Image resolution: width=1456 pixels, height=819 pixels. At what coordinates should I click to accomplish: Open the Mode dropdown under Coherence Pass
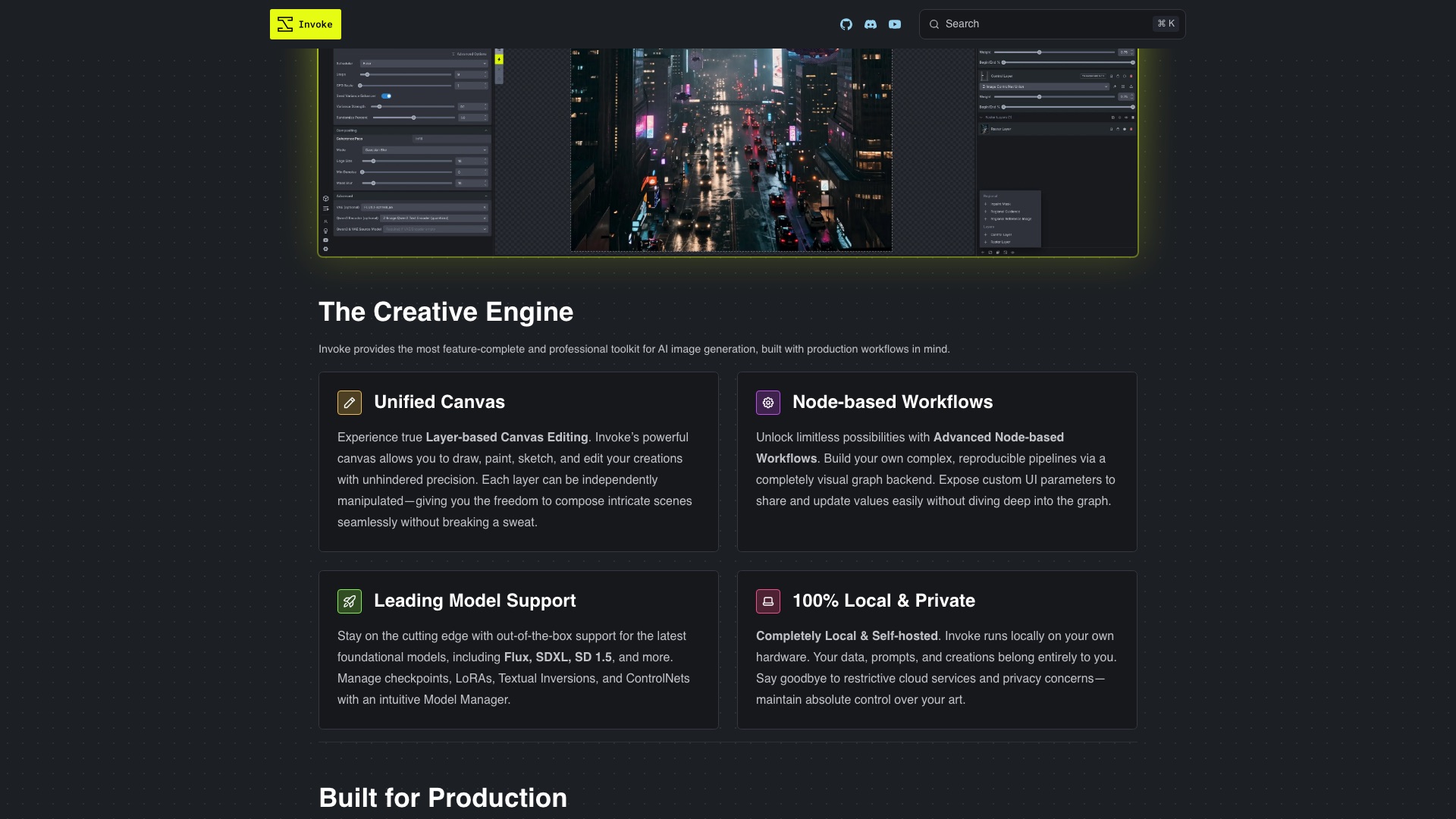point(425,150)
